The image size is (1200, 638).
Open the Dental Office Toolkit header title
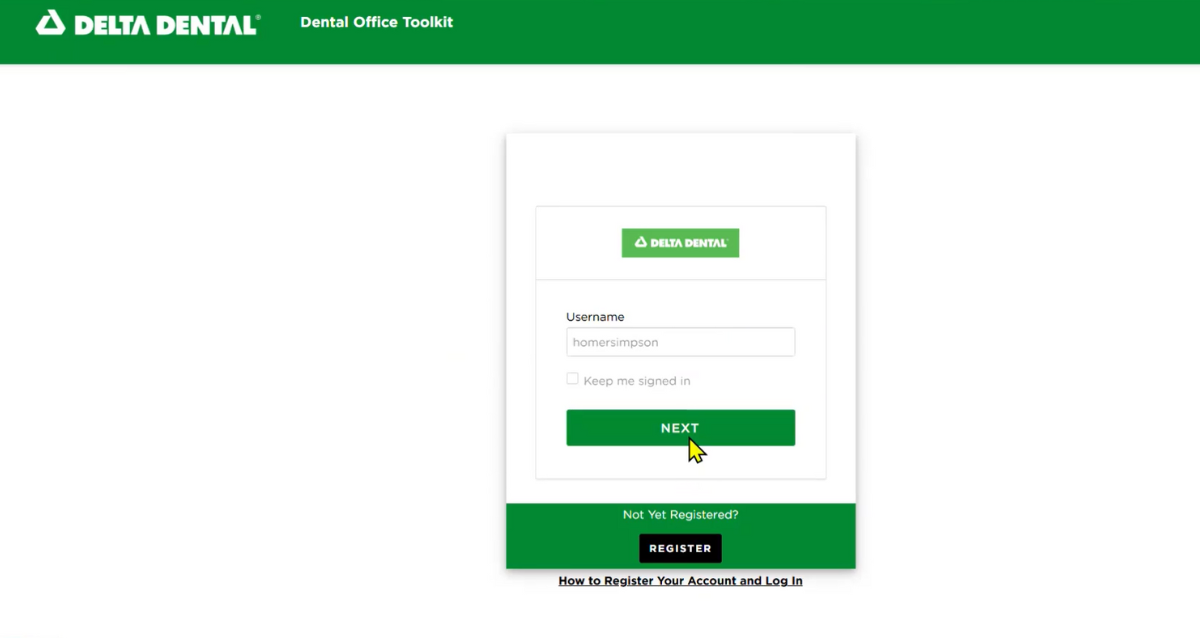pyautogui.click(x=376, y=22)
